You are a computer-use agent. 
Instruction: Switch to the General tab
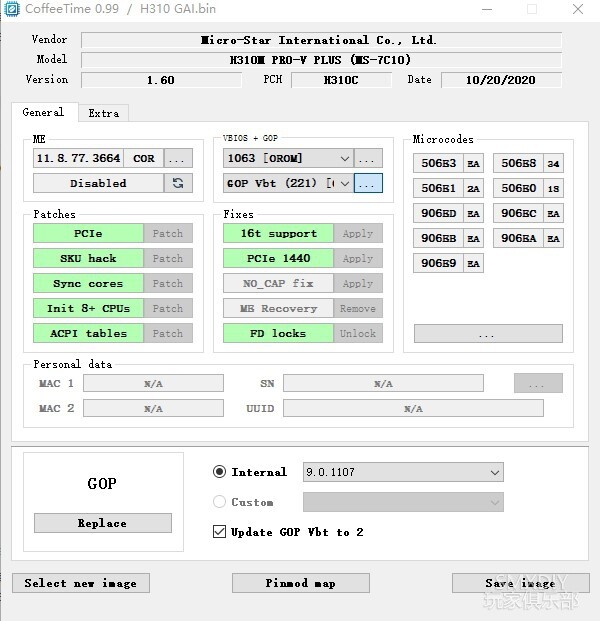pyautogui.click(x=44, y=112)
